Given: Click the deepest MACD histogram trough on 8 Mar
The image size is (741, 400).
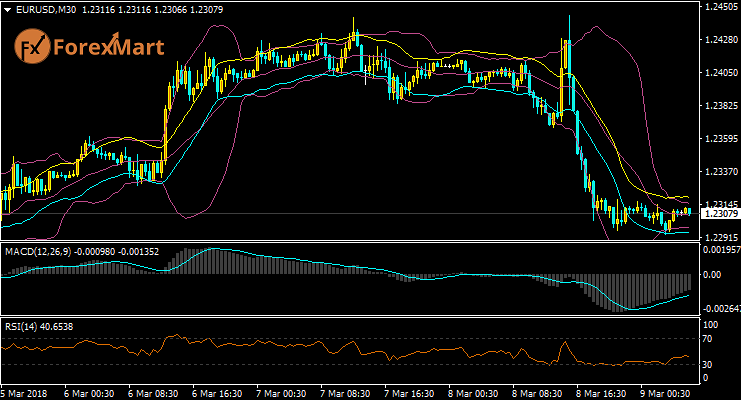Looking at the screenshot, I should pos(622,309).
